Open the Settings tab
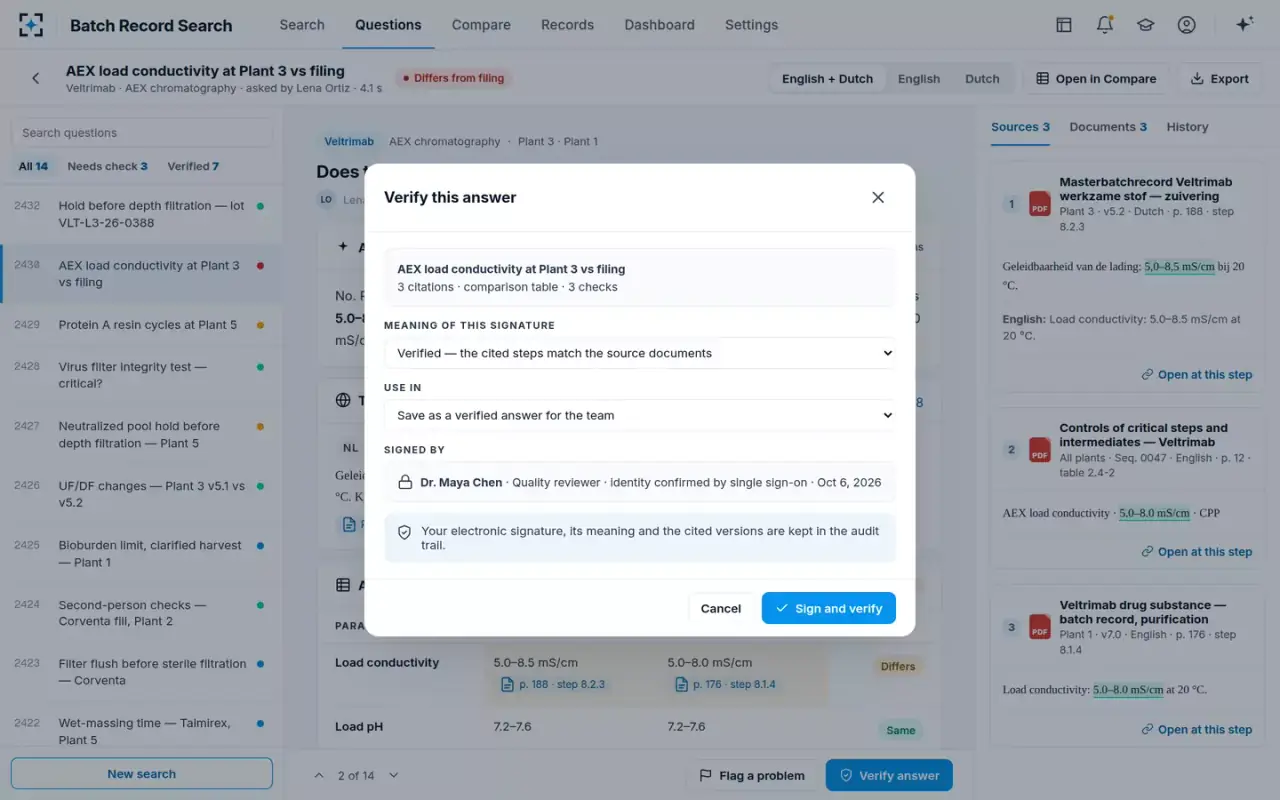1280x800 pixels. tap(751, 25)
